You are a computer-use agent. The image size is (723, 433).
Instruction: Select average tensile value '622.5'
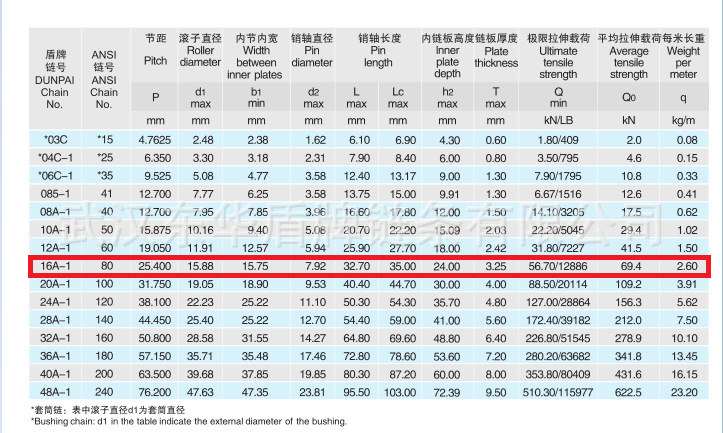628,392
